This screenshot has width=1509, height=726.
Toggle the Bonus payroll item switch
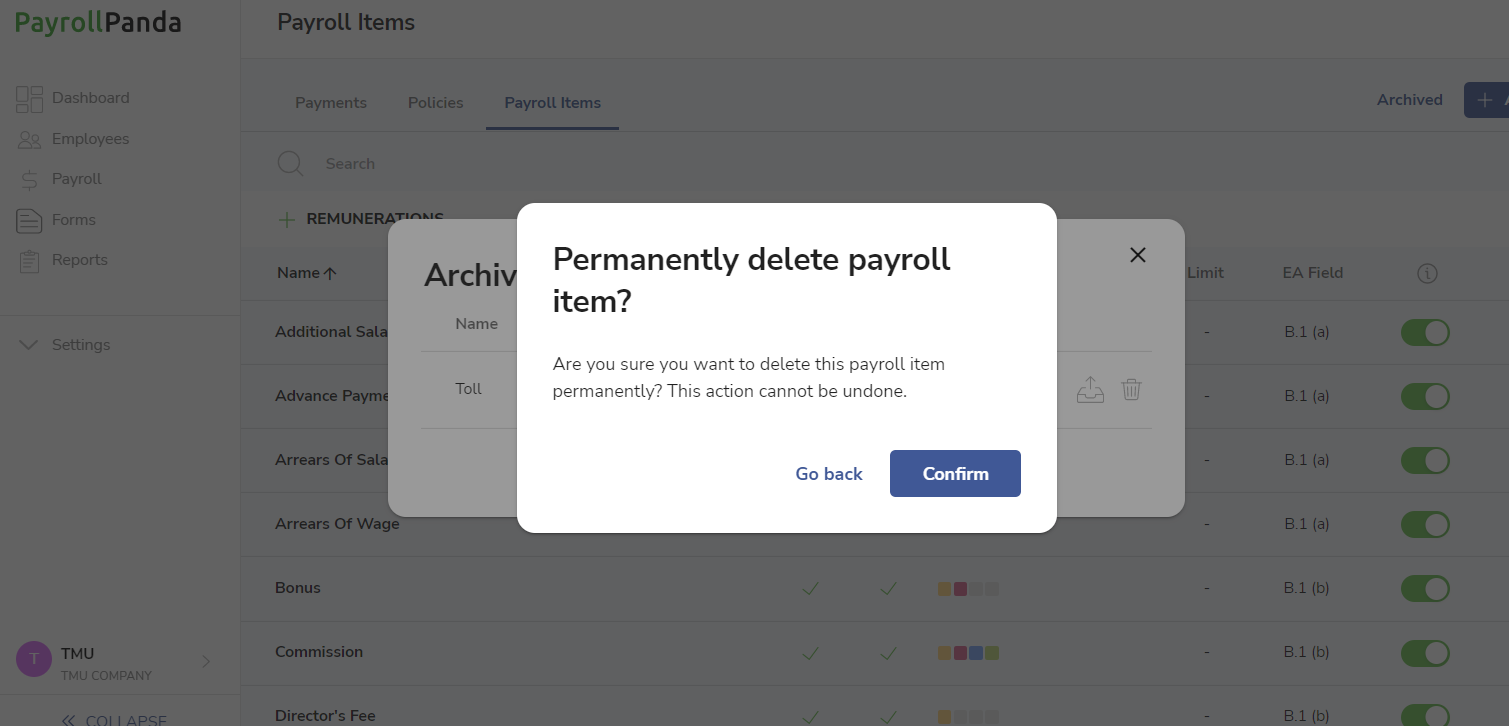(x=1425, y=588)
